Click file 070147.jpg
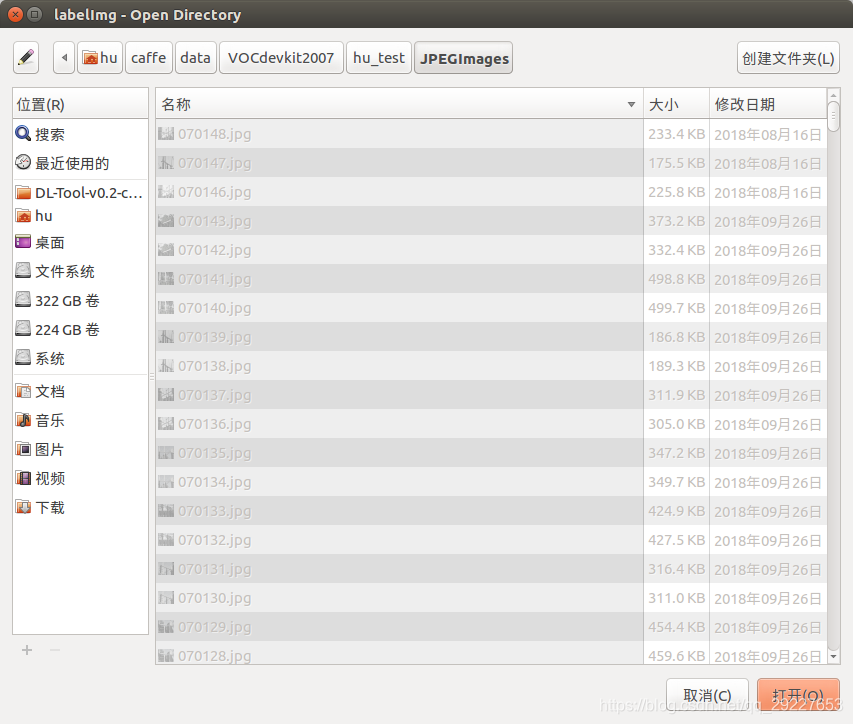The height and width of the screenshot is (724, 853). (399, 163)
